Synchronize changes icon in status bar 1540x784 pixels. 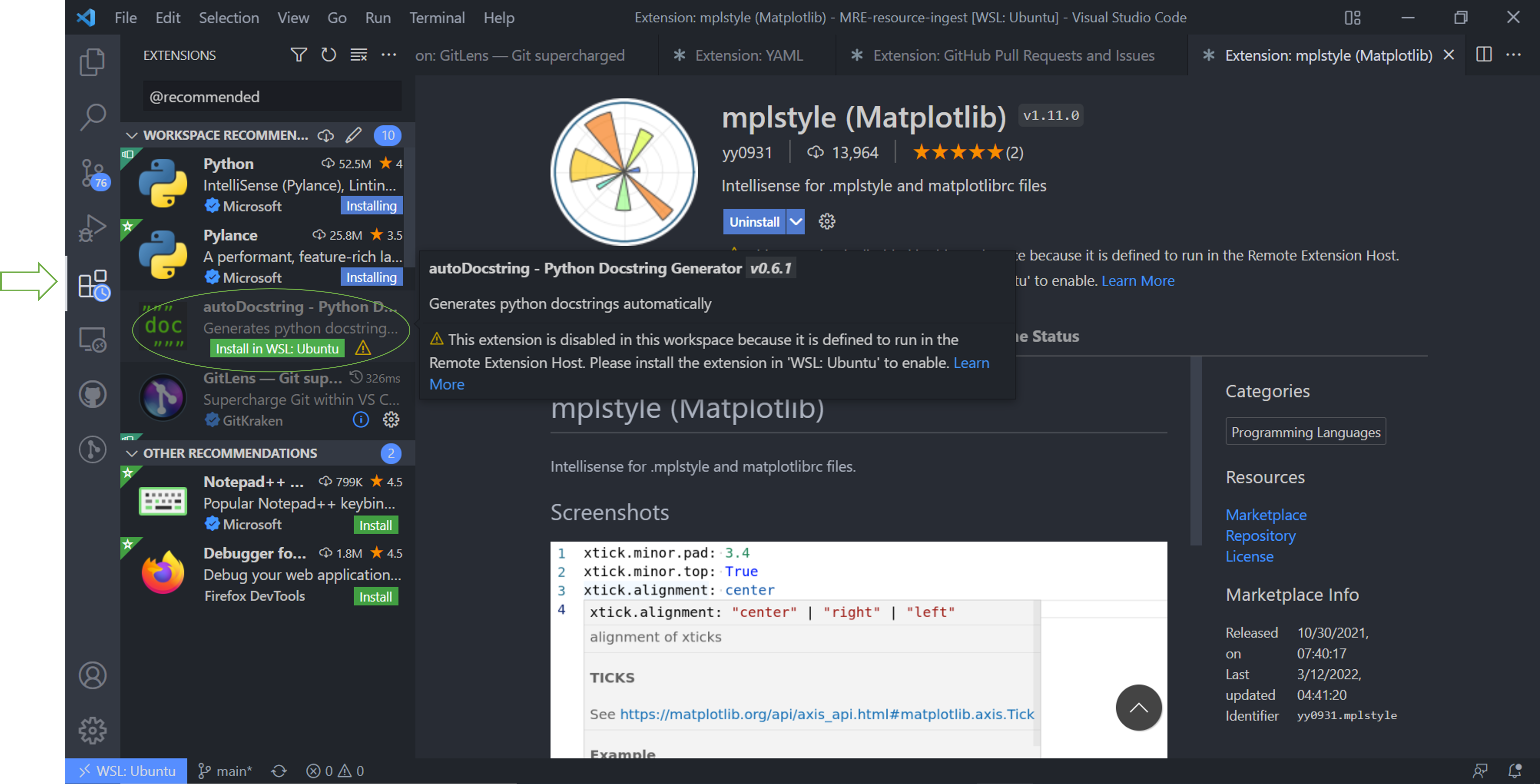click(x=279, y=772)
